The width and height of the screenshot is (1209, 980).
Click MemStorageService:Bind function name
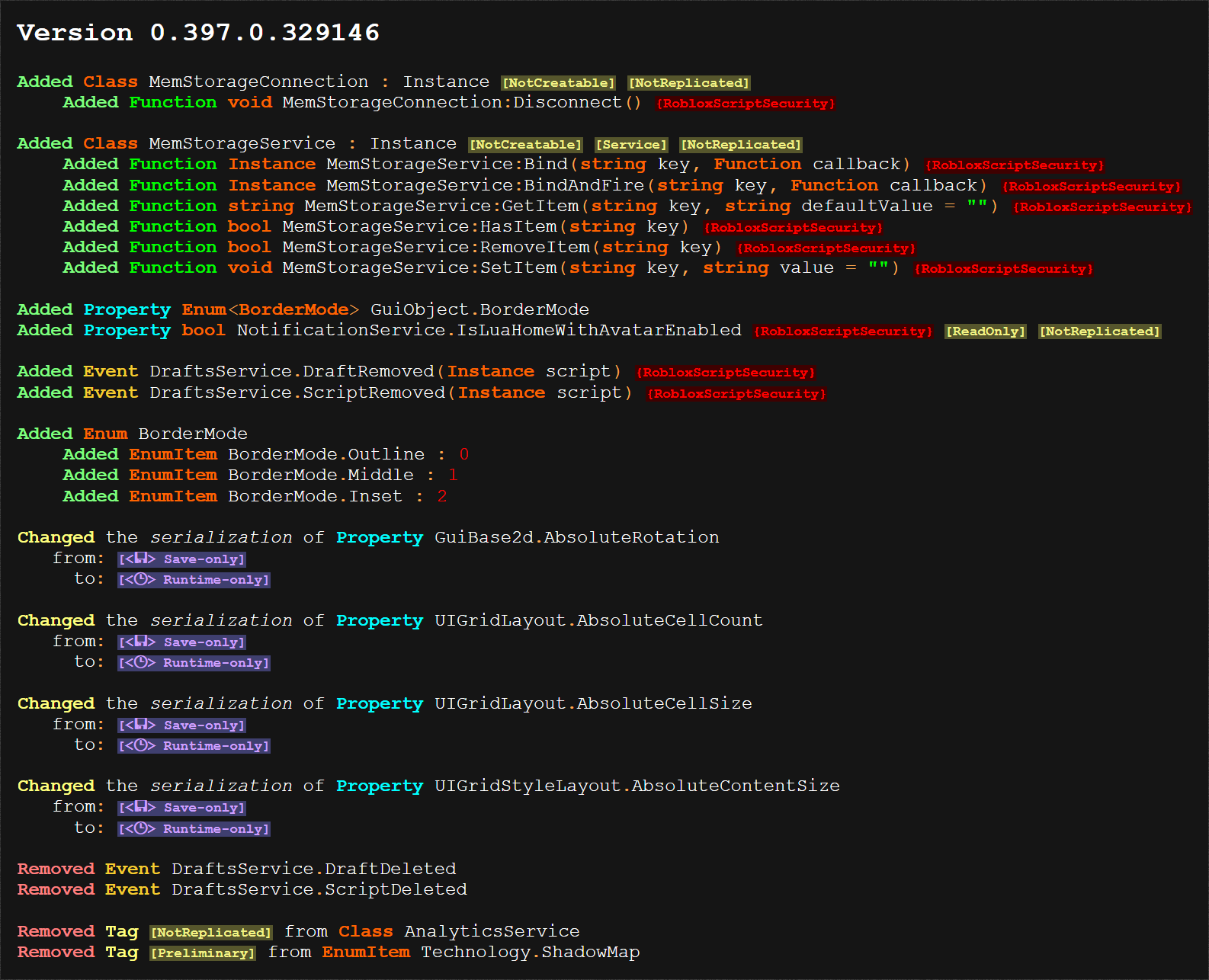pos(447,164)
